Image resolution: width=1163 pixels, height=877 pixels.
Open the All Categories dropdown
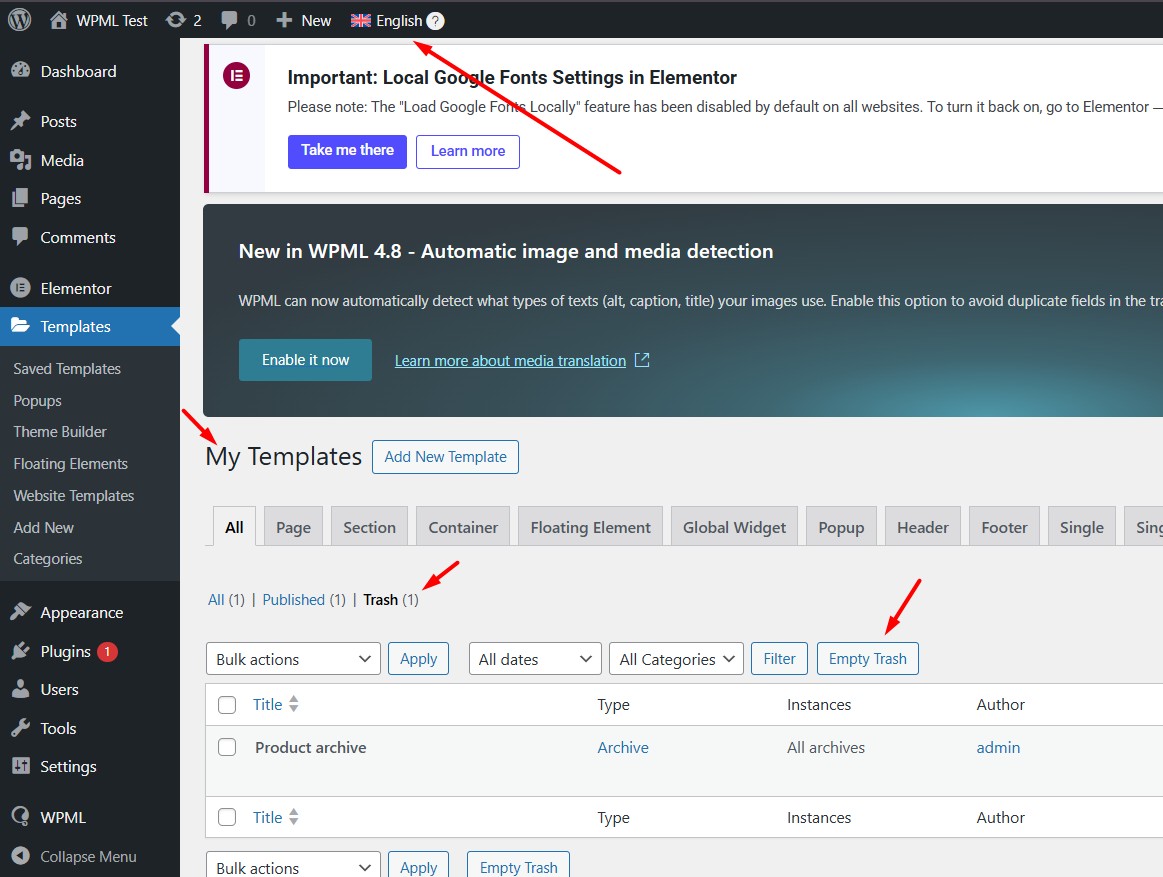[x=676, y=659]
